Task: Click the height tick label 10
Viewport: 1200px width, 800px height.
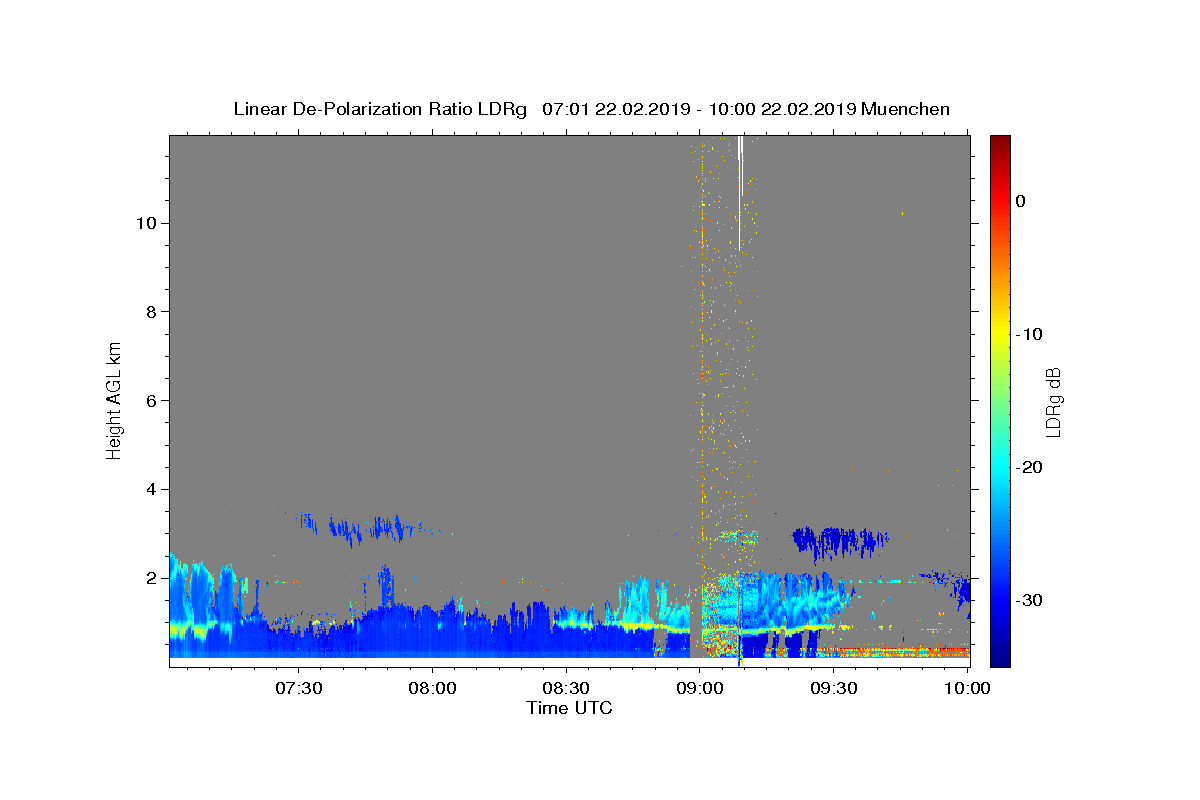Action: coord(144,223)
